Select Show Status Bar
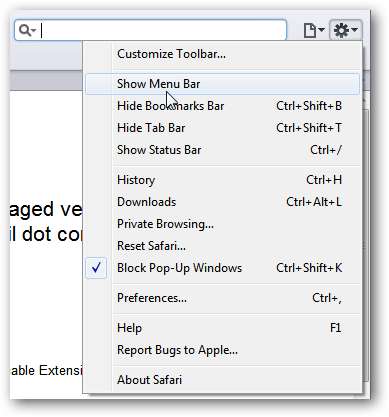This screenshot has height=417, width=389. 222,150
